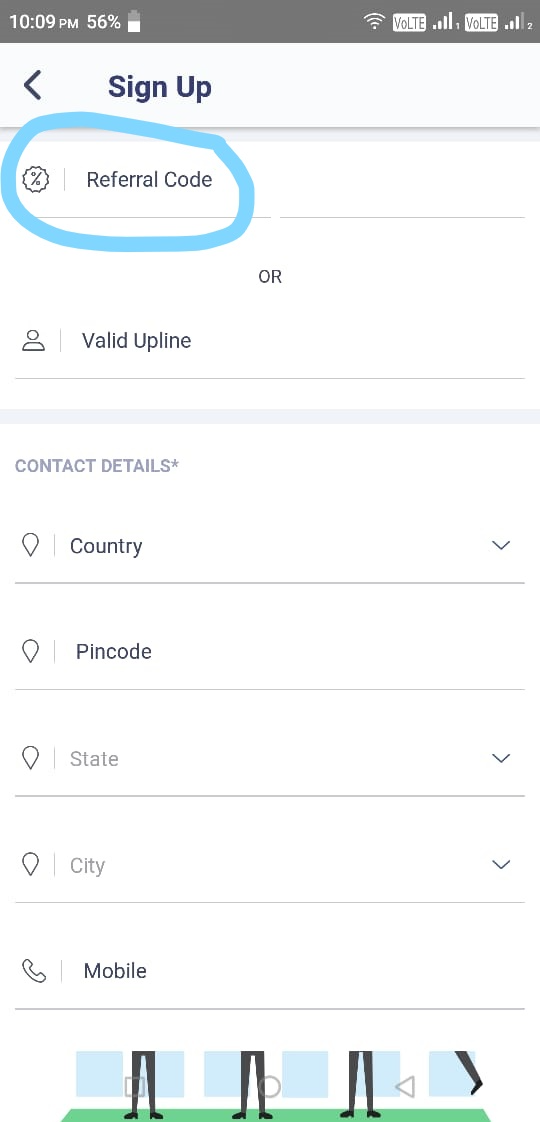Tap the location pin icon beside City
Viewport: 540px width, 1122px height.
[30, 864]
